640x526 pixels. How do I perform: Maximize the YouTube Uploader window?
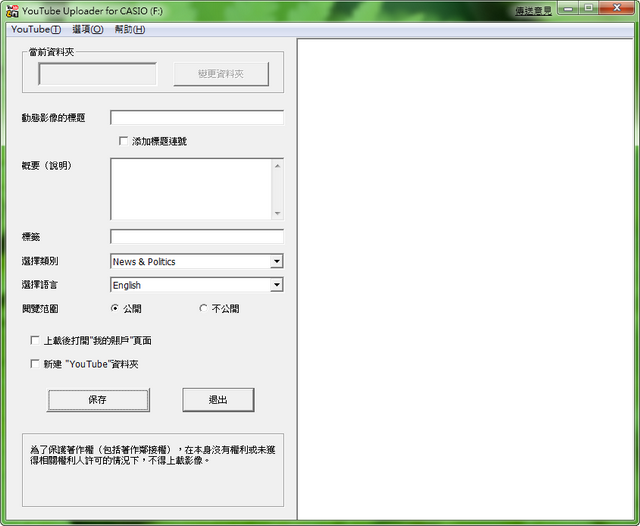(x=589, y=8)
